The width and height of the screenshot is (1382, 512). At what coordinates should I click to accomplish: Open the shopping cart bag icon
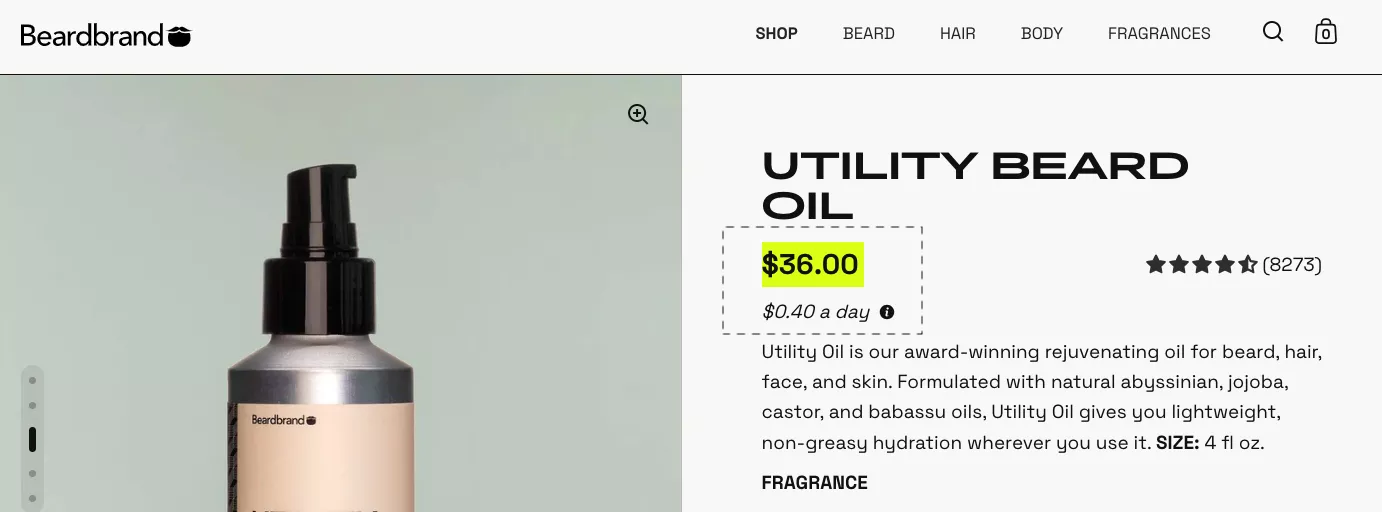pyautogui.click(x=1326, y=32)
